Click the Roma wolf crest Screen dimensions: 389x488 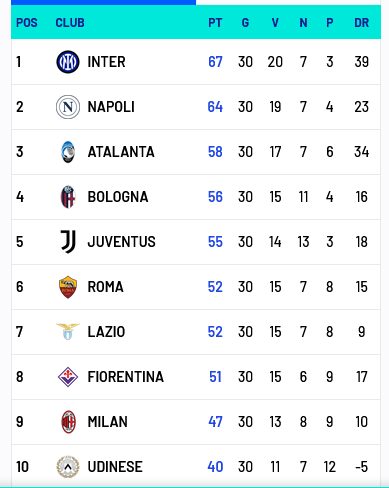(x=68, y=287)
